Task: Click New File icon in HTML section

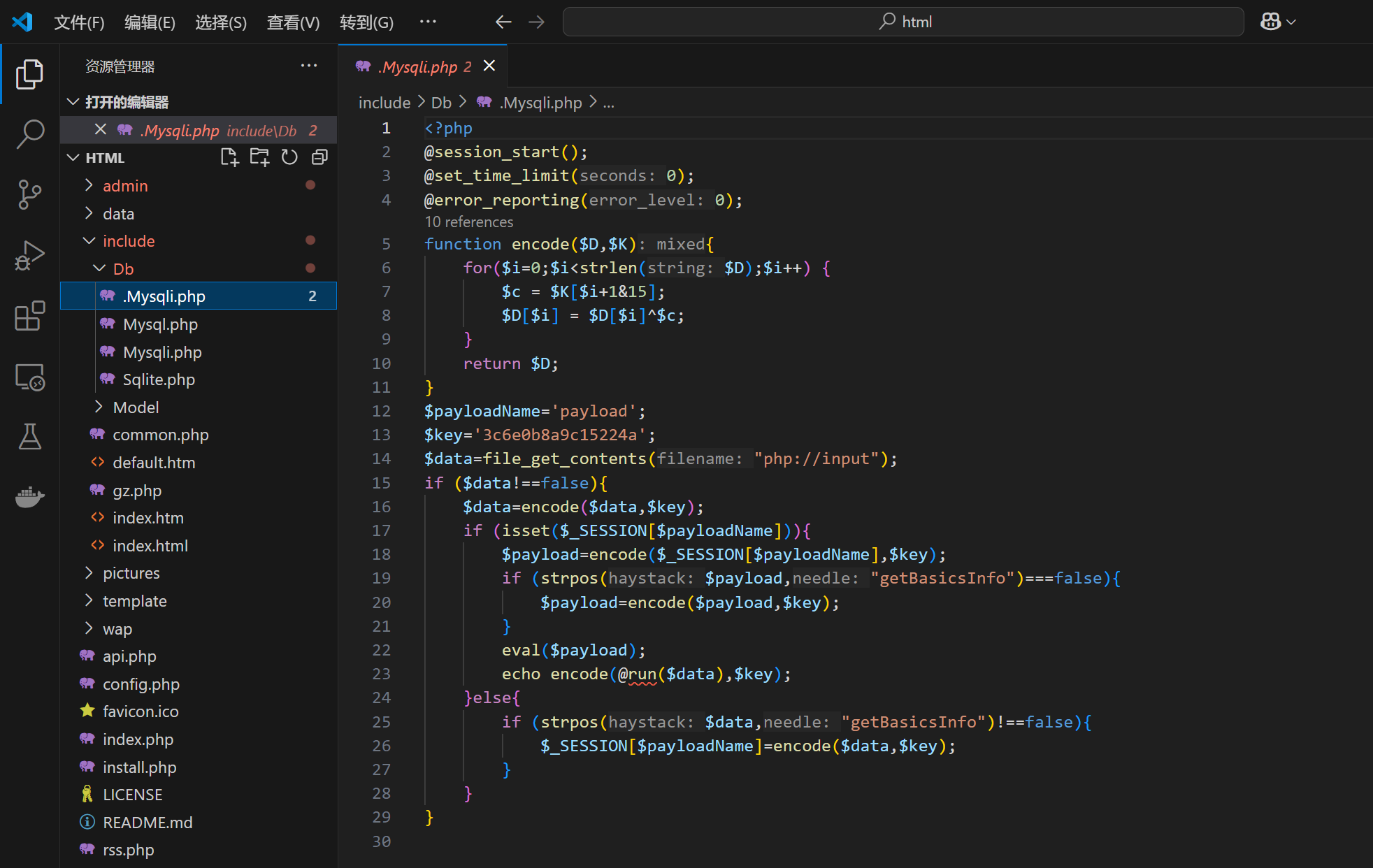Action: pos(229,157)
